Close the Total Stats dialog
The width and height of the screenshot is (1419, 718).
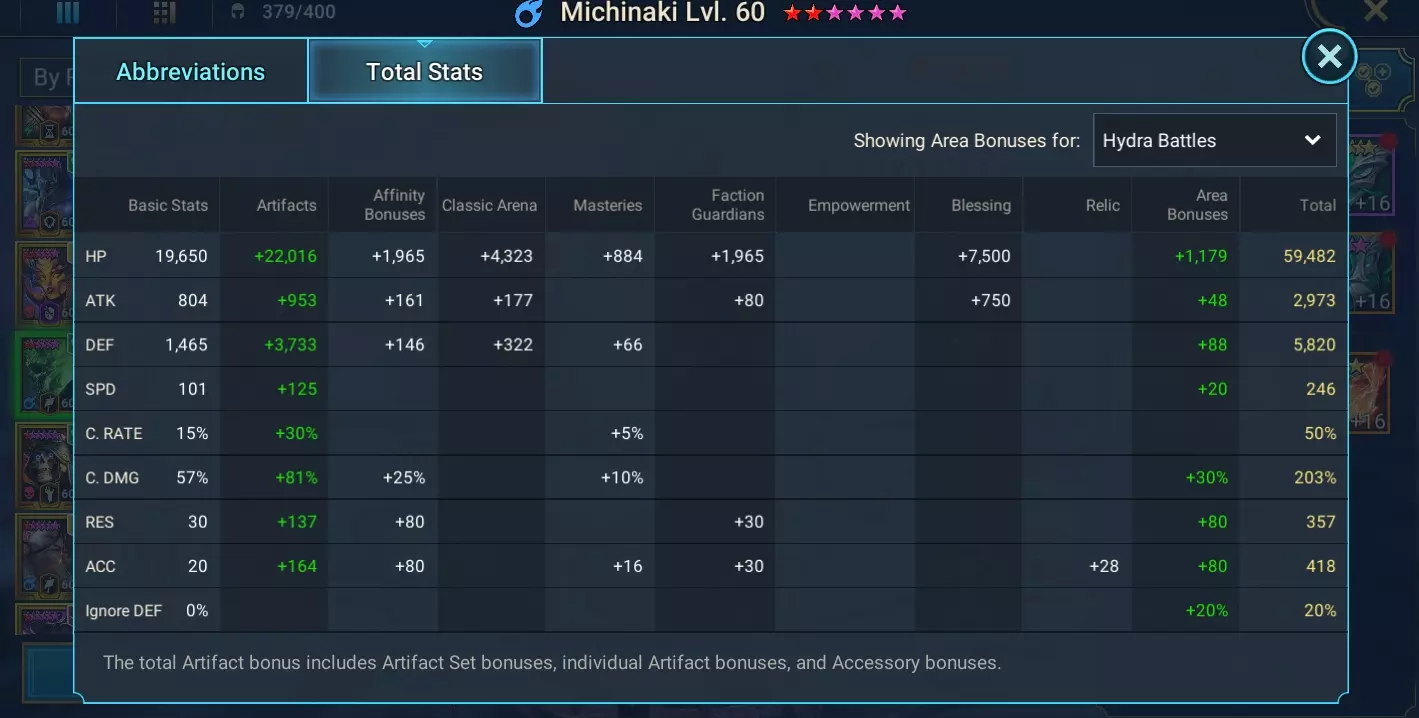pyautogui.click(x=1329, y=57)
